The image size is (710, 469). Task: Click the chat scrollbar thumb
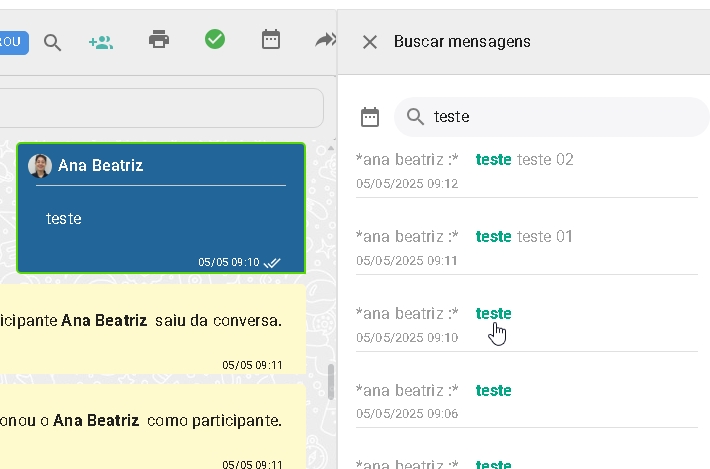point(331,382)
